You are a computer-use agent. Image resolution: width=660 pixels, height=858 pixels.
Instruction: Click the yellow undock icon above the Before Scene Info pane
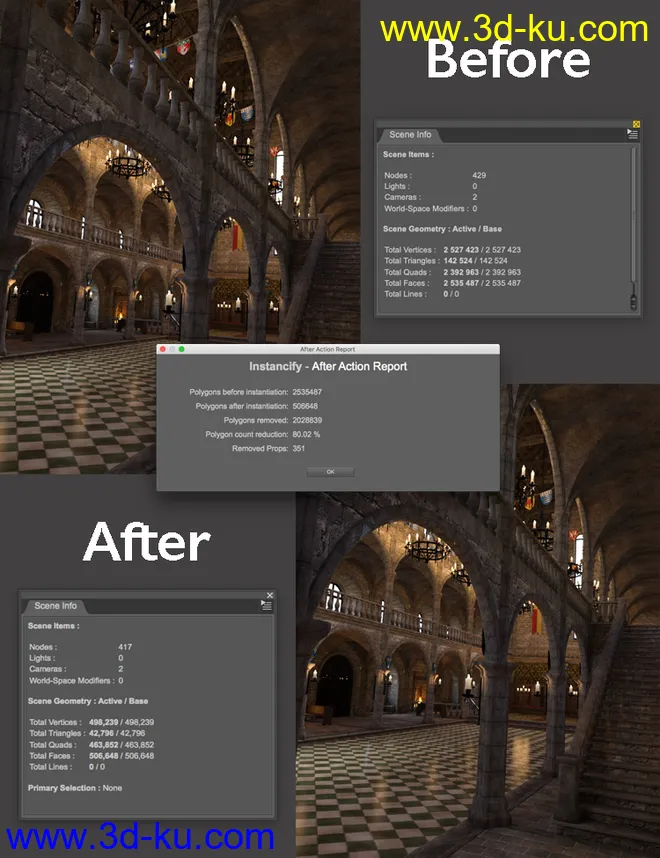pyautogui.click(x=637, y=124)
